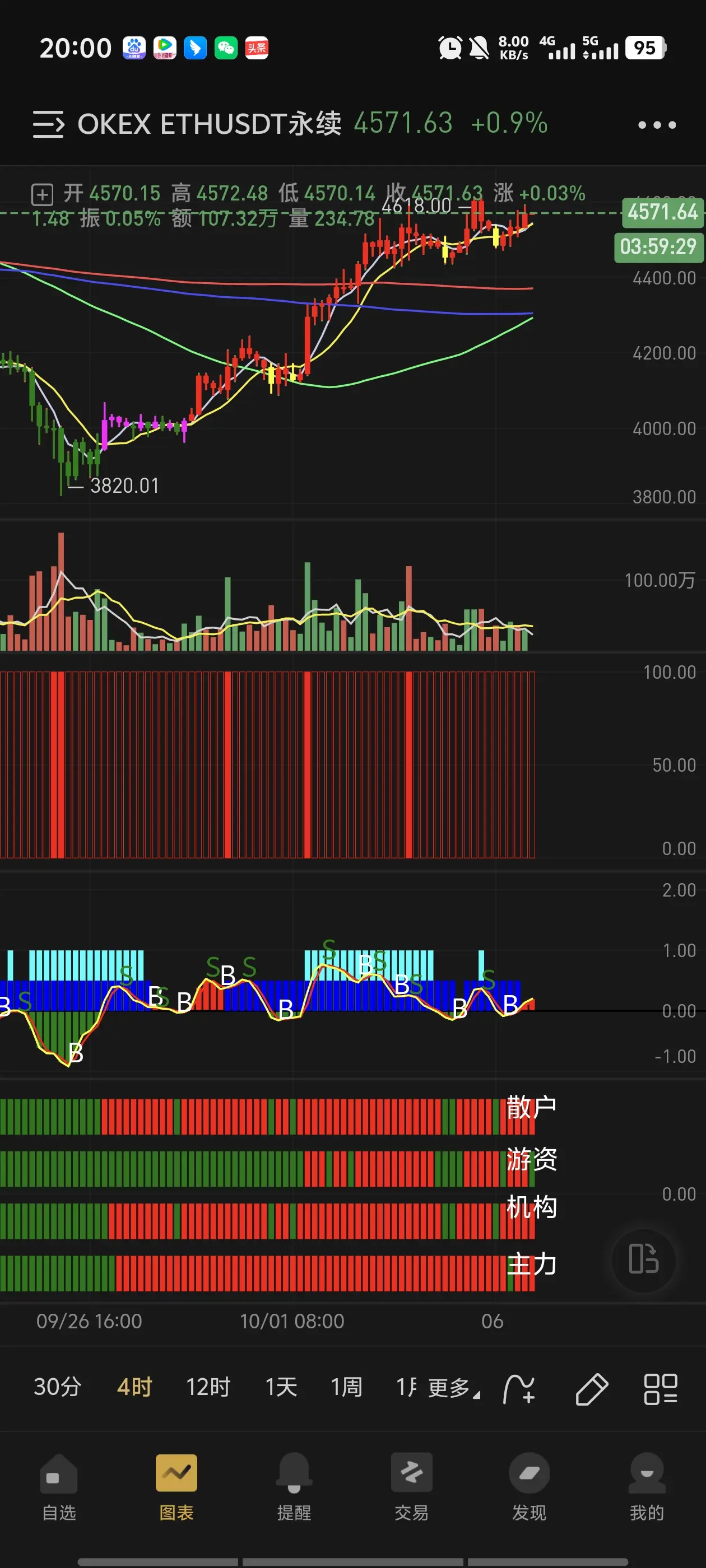Open the symbol list menu icon
This screenshot has height=1568, width=706.
point(48,124)
